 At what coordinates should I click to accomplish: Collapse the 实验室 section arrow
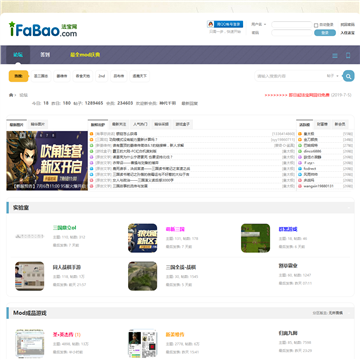(x=349, y=208)
